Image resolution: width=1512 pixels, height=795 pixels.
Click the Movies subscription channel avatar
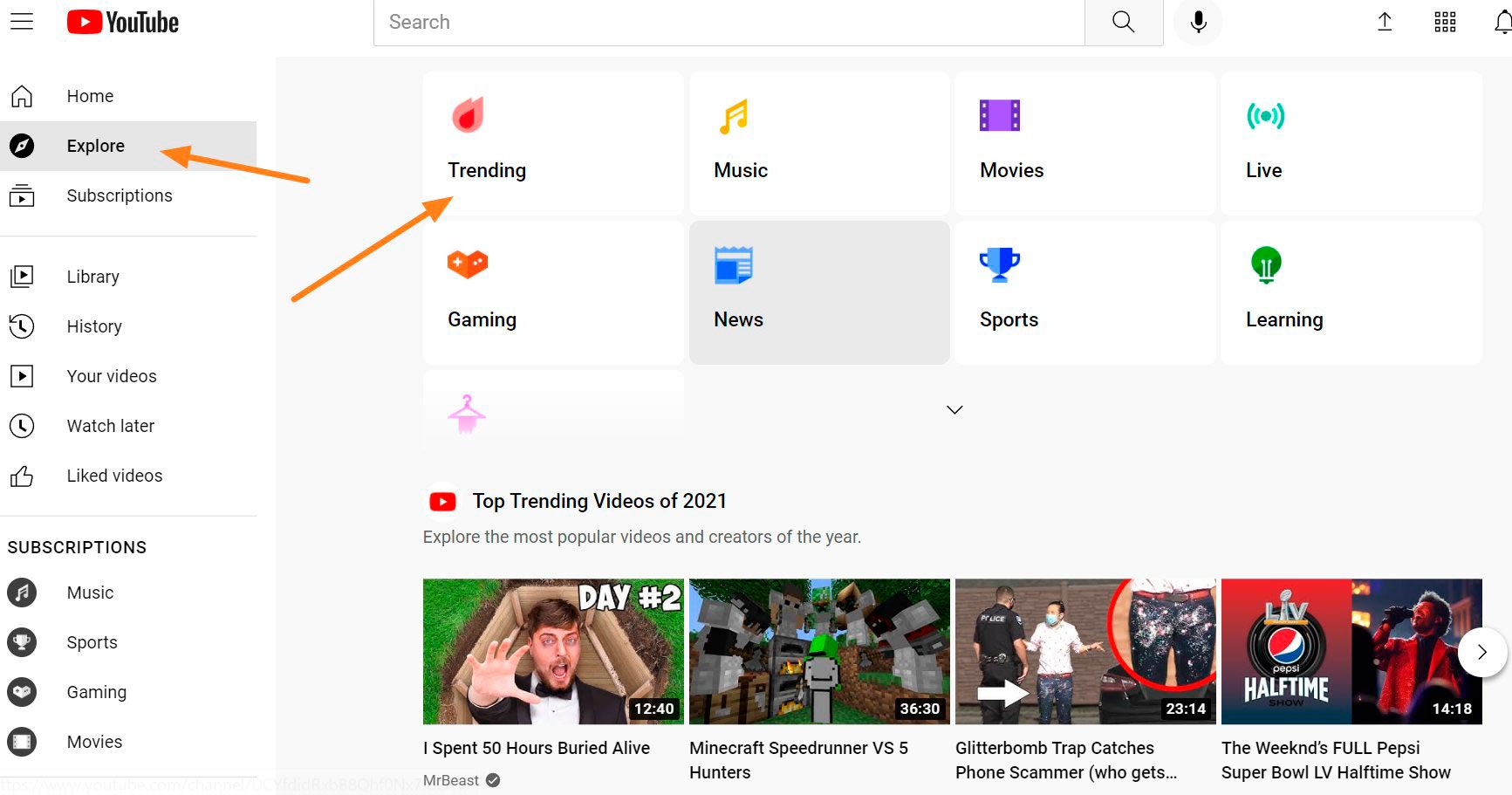tap(22, 742)
